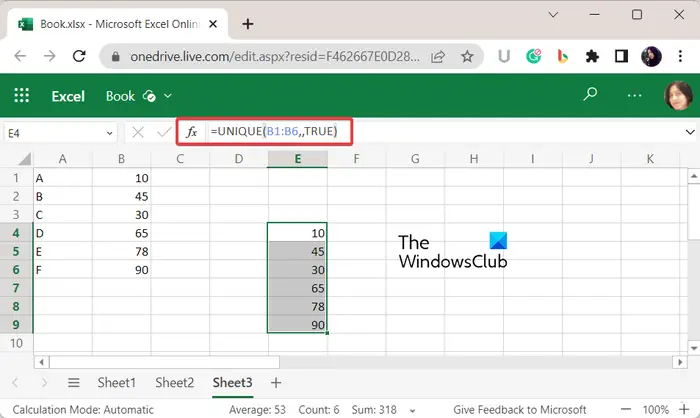Select cell B5 containing 78
The height and width of the screenshot is (418, 700).
coord(121,251)
